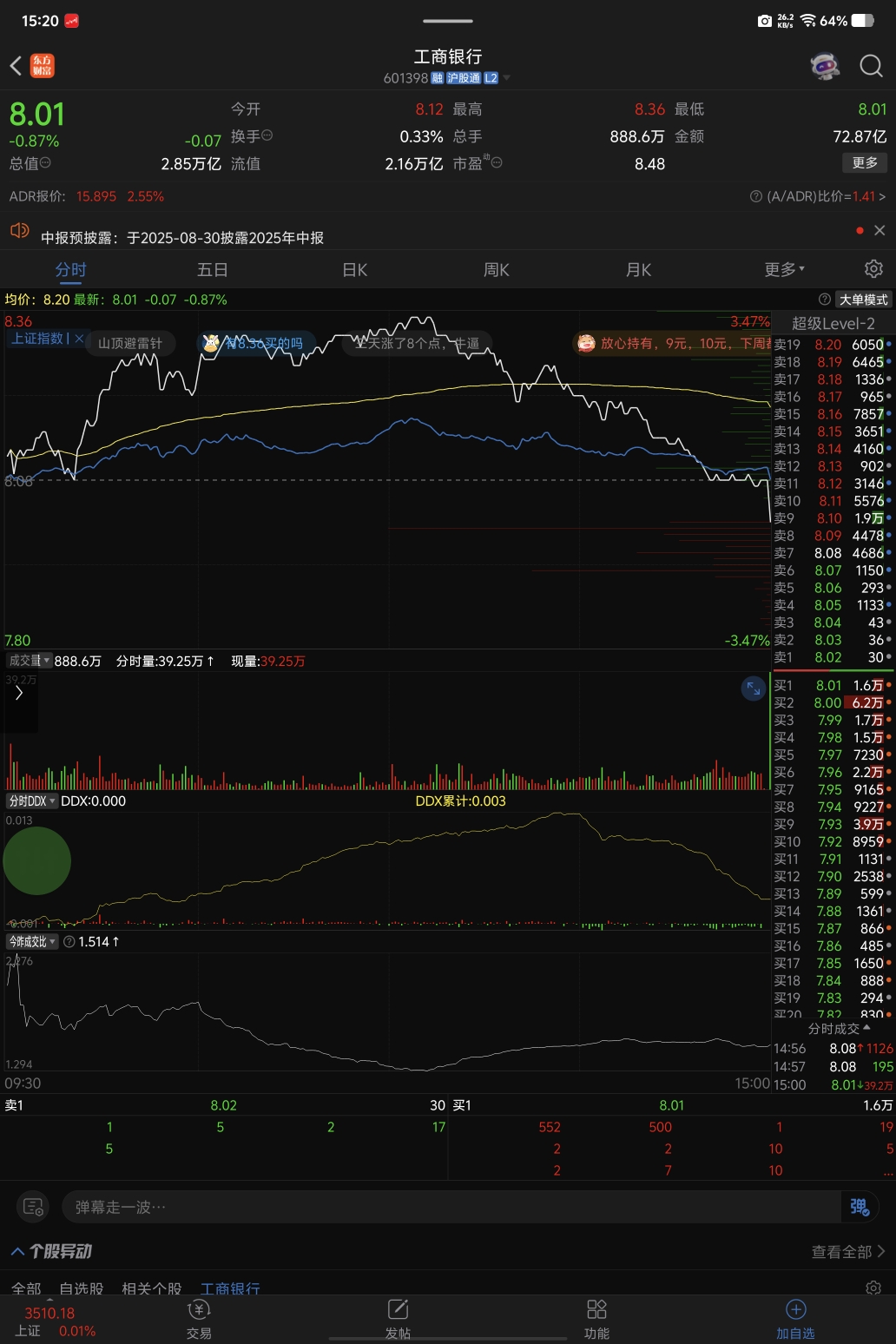Image resolution: width=896 pixels, height=1344 pixels.
Task: Show help for 大单模式 question icon
Action: tap(825, 300)
